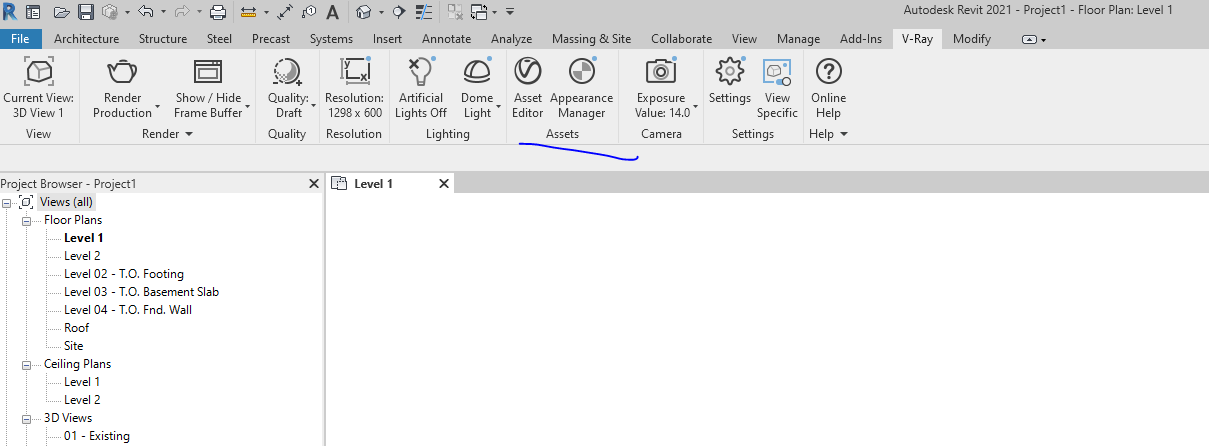The width and height of the screenshot is (1209, 446).
Task: Toggle Artificial Lights Off
Action: coord(420,88)
